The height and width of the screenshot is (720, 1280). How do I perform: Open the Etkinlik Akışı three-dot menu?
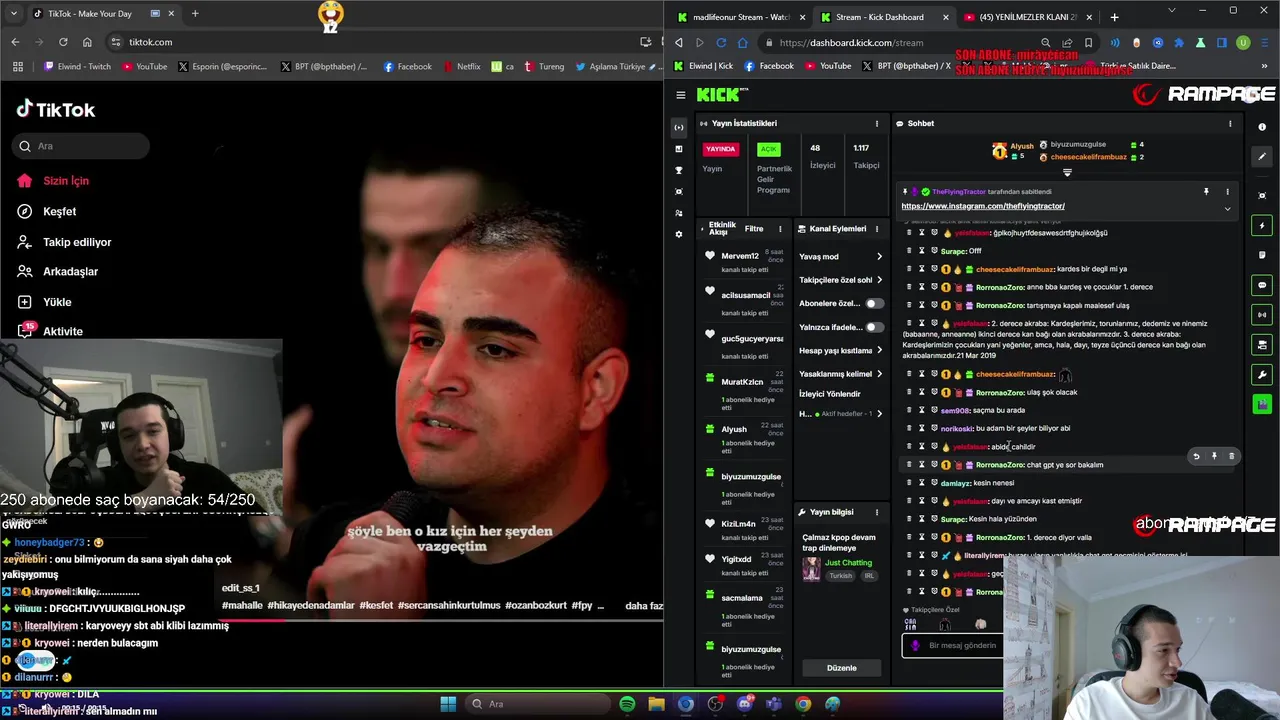pos(780,229)
